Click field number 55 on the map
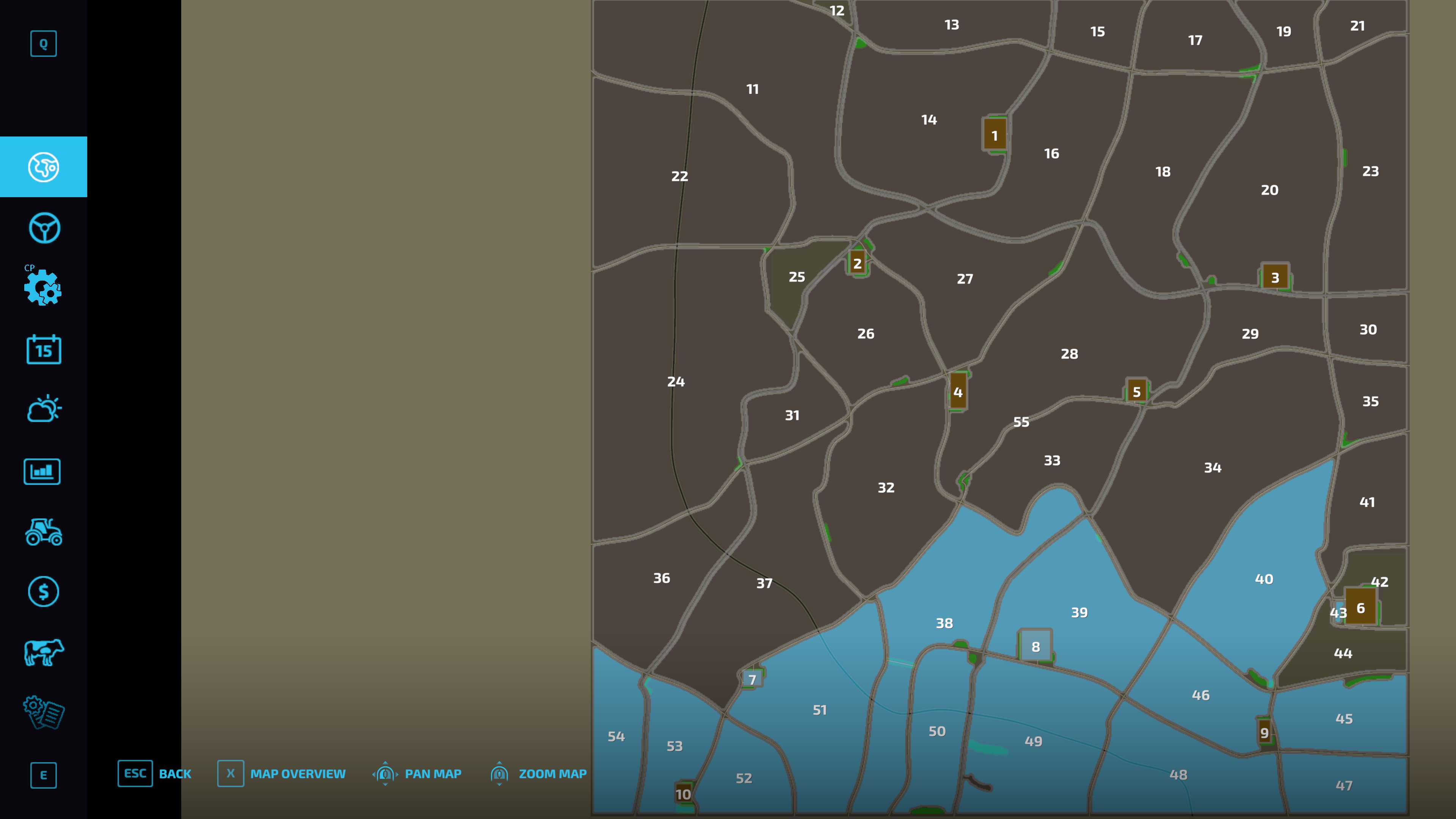 click(x=1021, y=422)
